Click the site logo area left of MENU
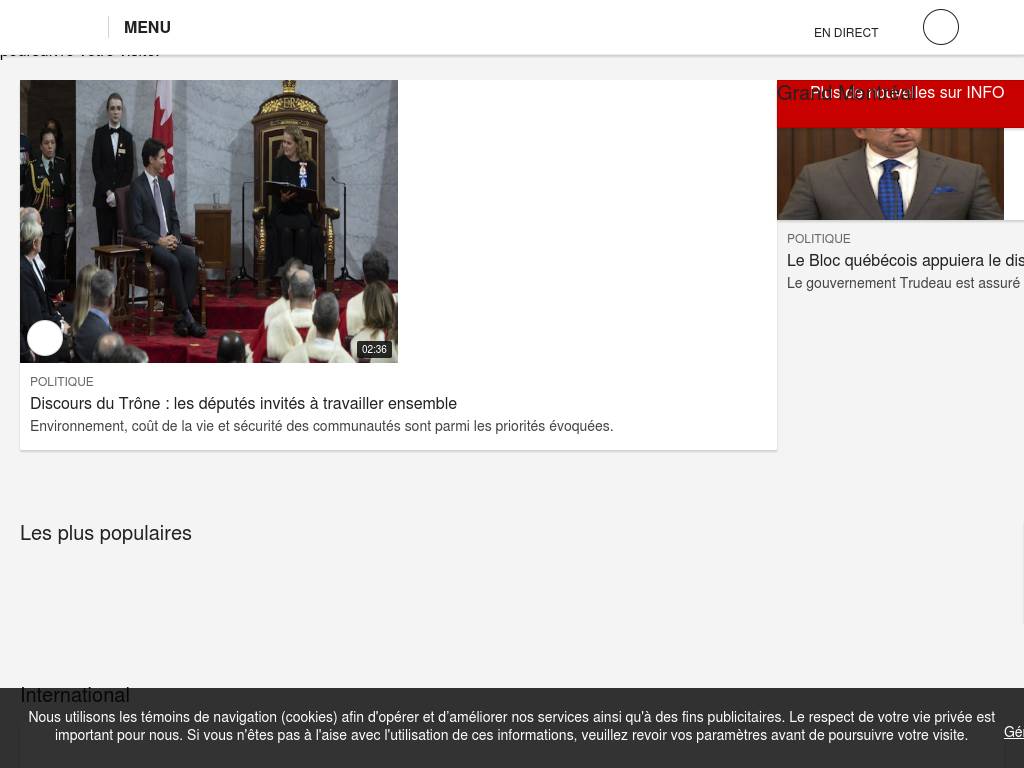The height and width of the screenshot is (768, 1024). point(54,27)
